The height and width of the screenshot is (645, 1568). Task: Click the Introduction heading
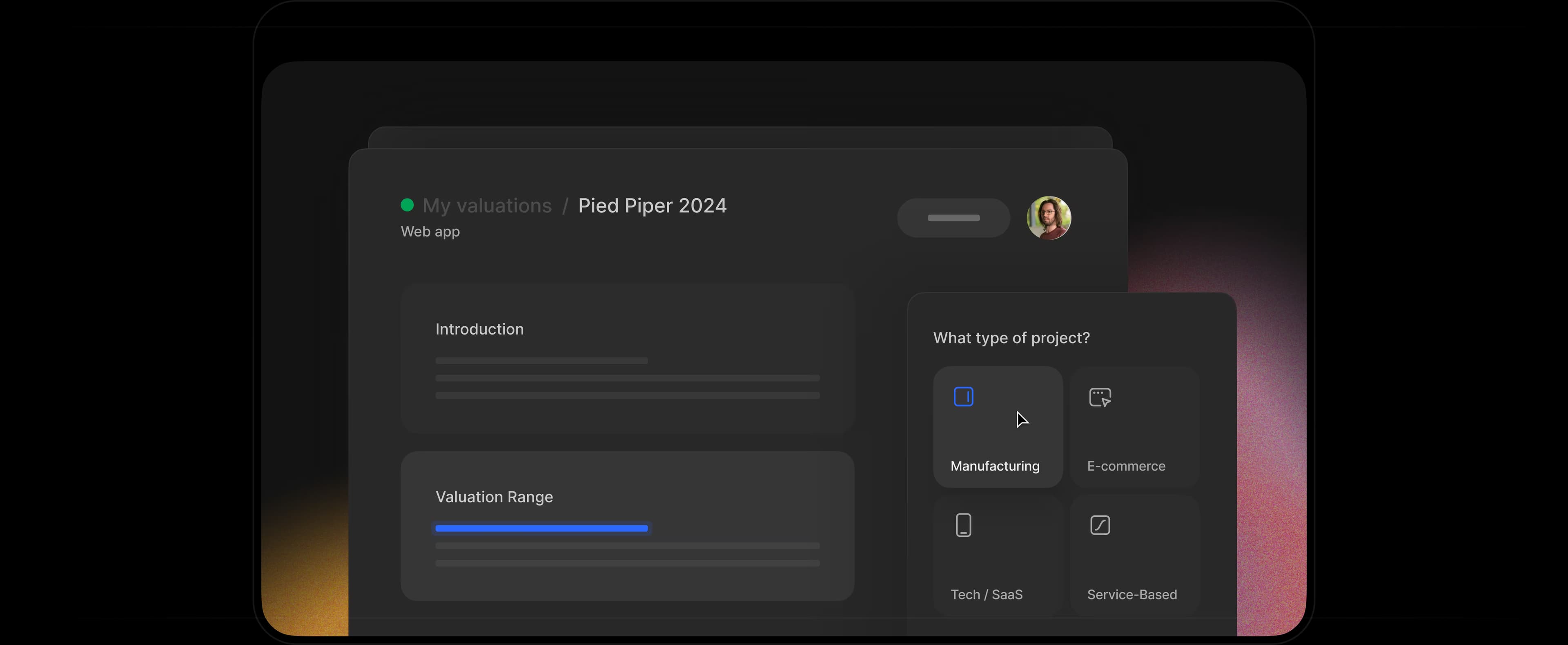coord(479,330)
